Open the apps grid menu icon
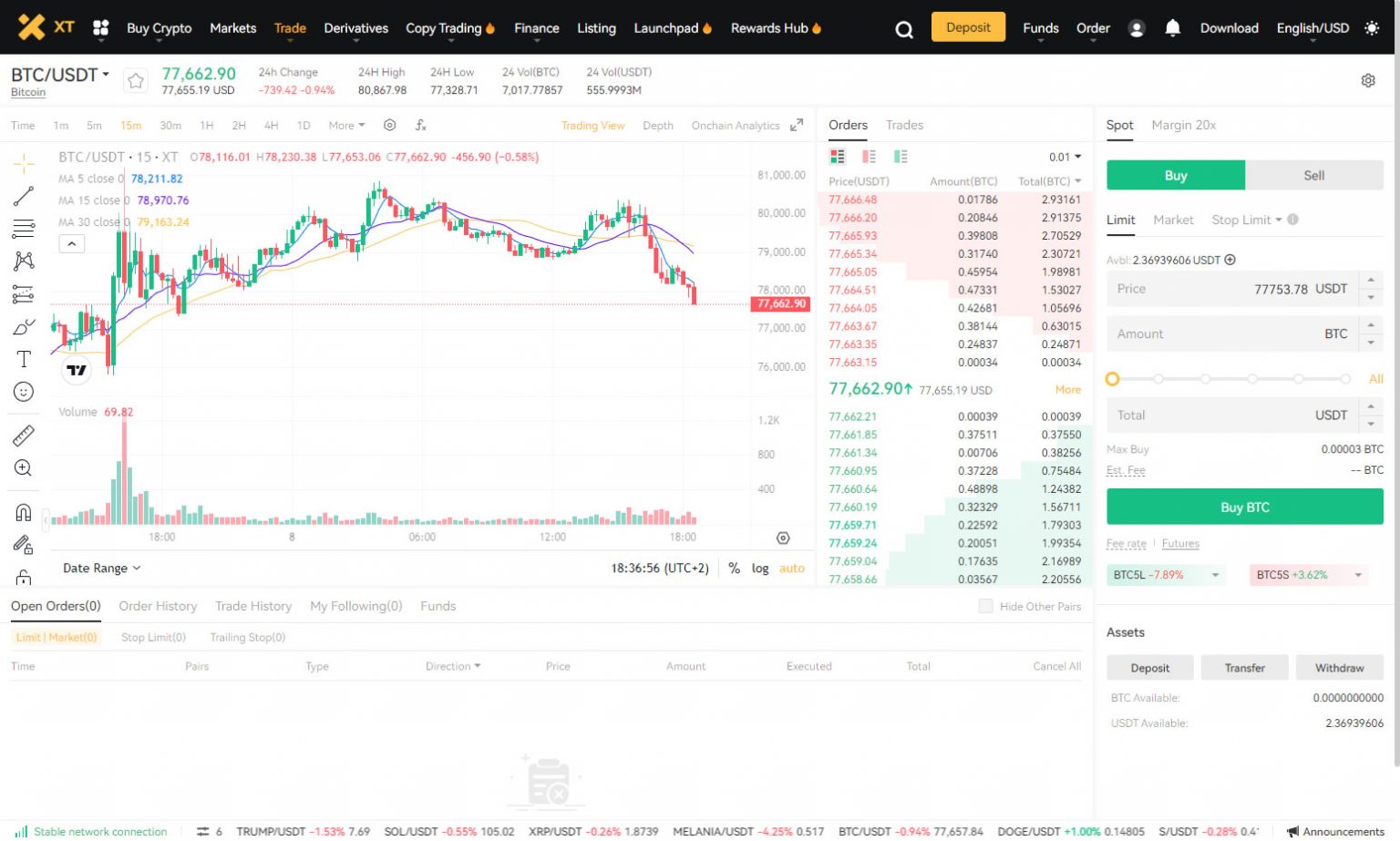This screenshot has height=841, width=1400. pos(101,28)
